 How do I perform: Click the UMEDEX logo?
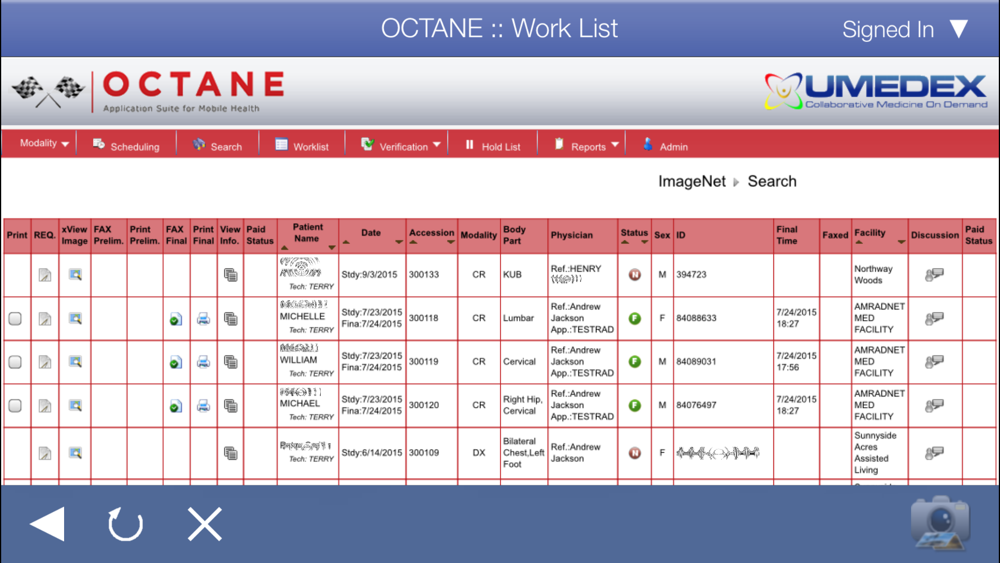point(876,91)
